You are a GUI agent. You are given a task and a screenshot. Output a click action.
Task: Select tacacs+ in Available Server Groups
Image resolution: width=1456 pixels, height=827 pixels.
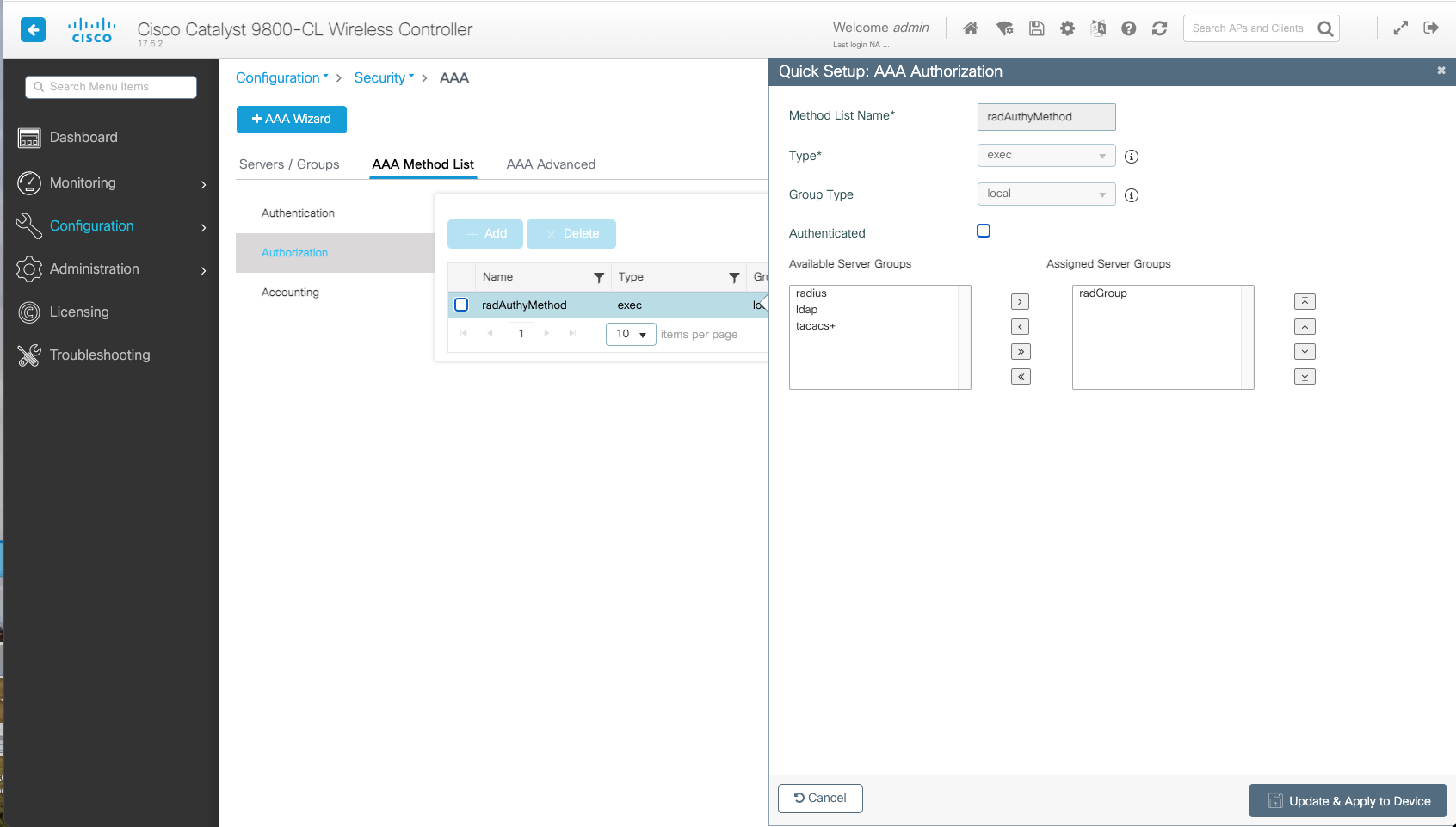pos(815,326)
